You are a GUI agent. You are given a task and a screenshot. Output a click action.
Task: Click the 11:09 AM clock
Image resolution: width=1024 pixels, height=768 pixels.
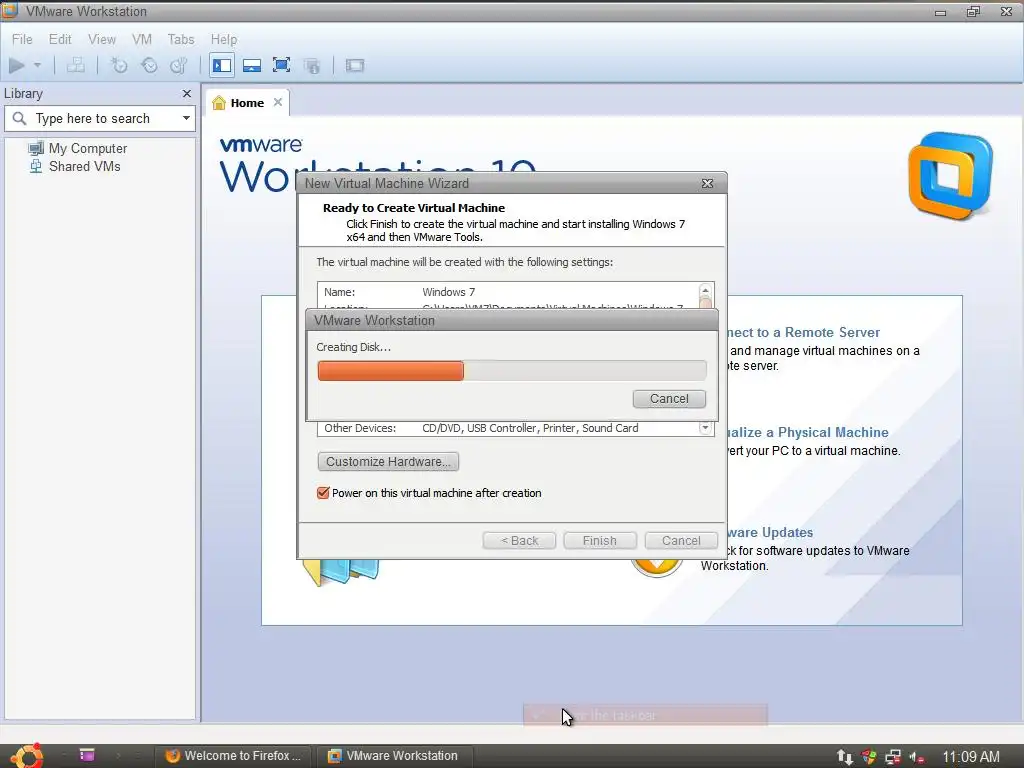pyautogui.click(x=970, y=757)
